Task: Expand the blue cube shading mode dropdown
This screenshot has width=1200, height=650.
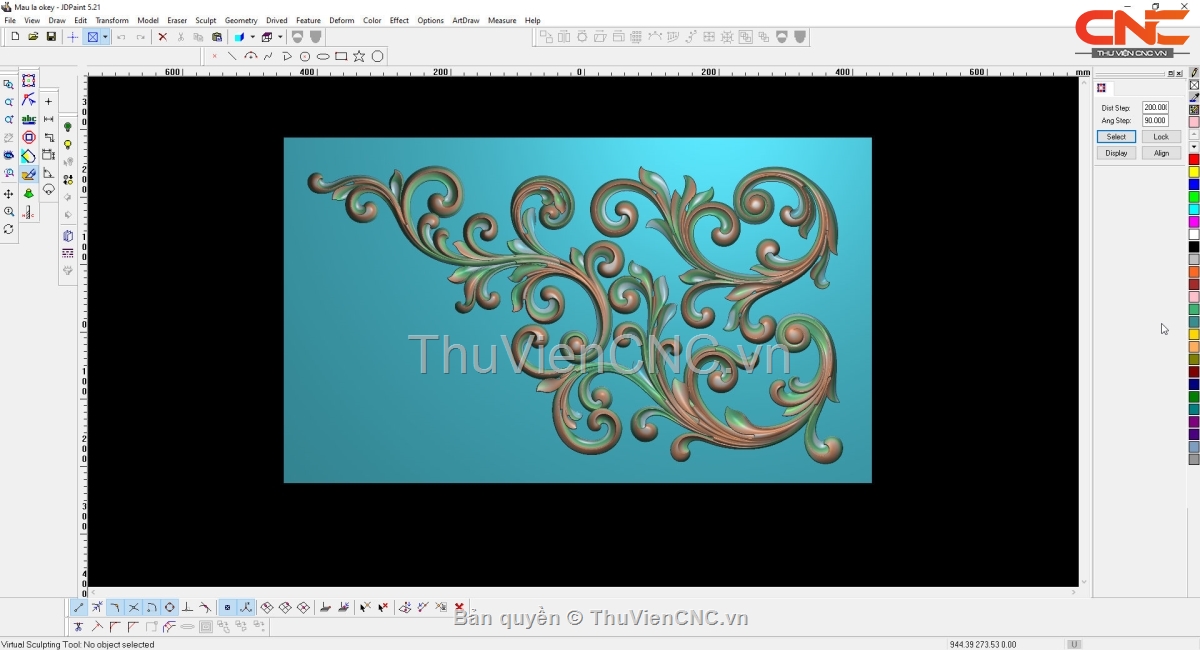Action: (252, 37)
